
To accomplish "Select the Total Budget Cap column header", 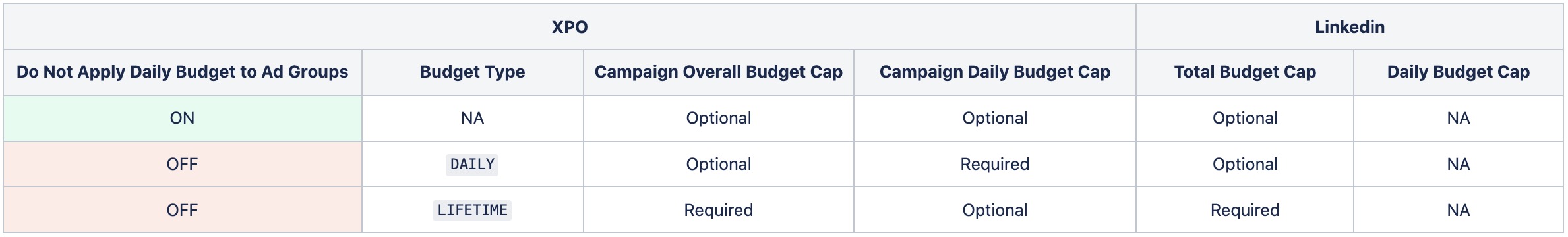I will tap(1245, 72).
